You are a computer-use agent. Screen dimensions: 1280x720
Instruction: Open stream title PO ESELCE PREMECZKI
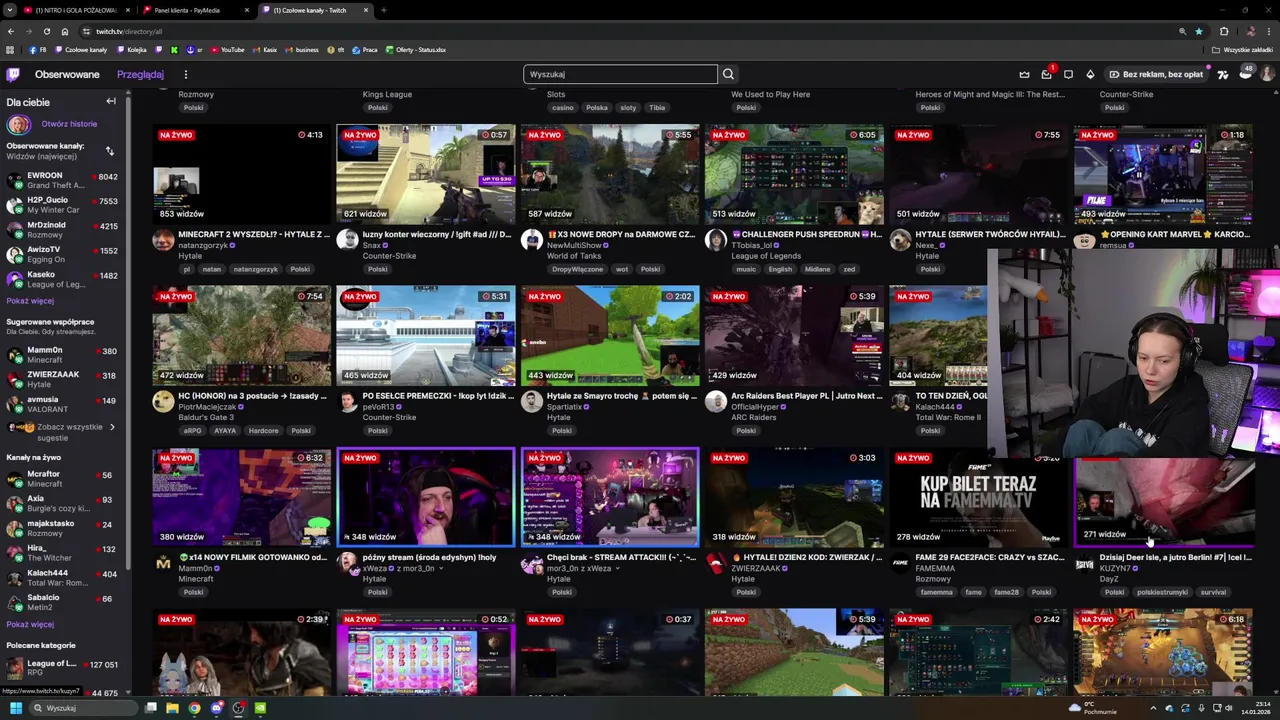pyautogui.click(x=438, y=396)
